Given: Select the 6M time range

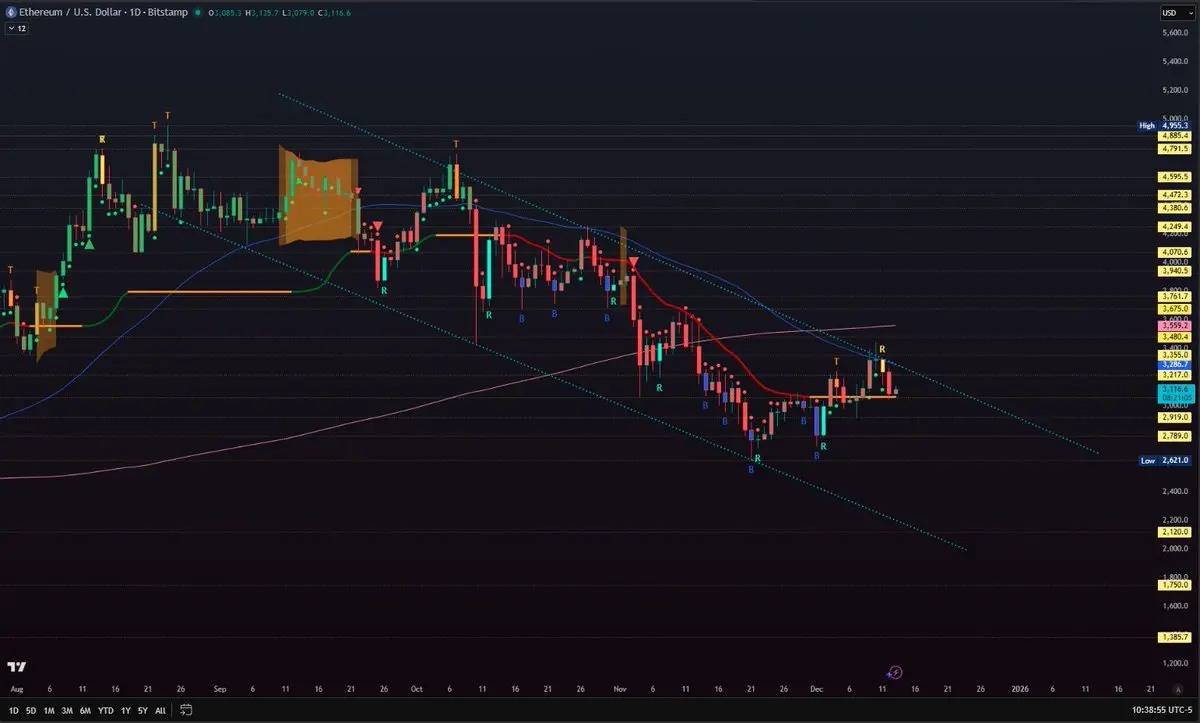Looking at the screenshot, I should pos(85,709).
